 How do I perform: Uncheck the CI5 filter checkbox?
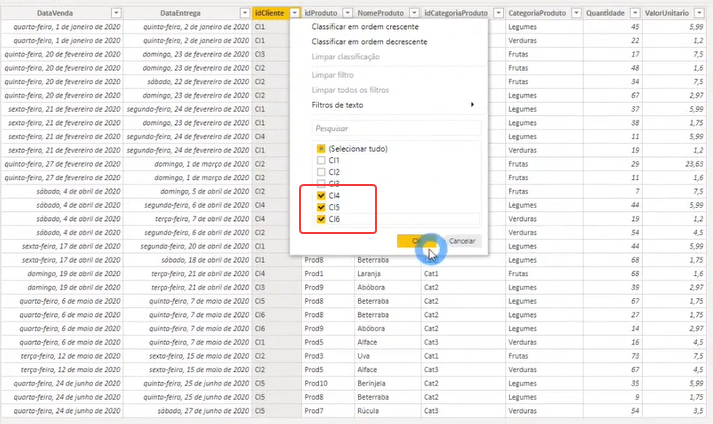click(321, 207)
